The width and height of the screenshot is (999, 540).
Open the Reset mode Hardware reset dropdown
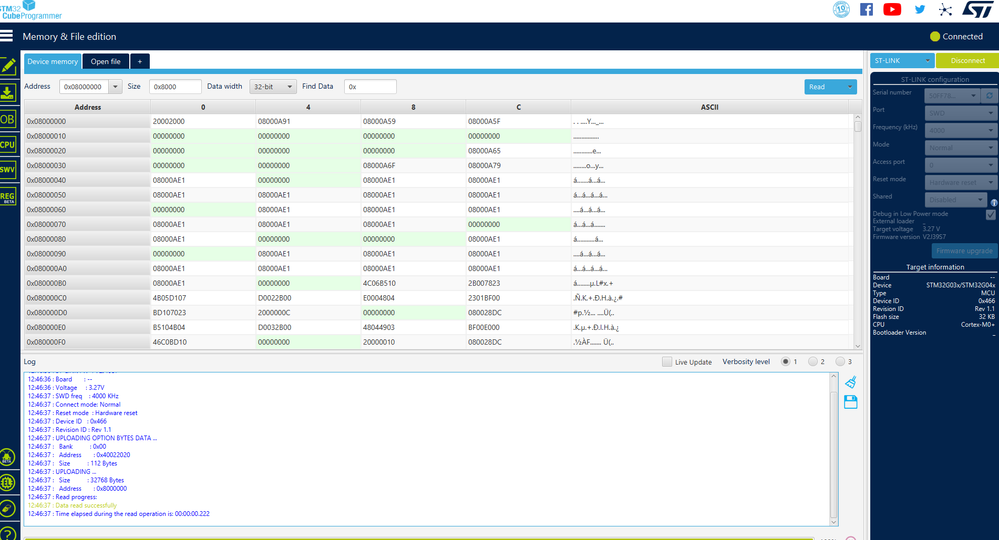[960, 182]
